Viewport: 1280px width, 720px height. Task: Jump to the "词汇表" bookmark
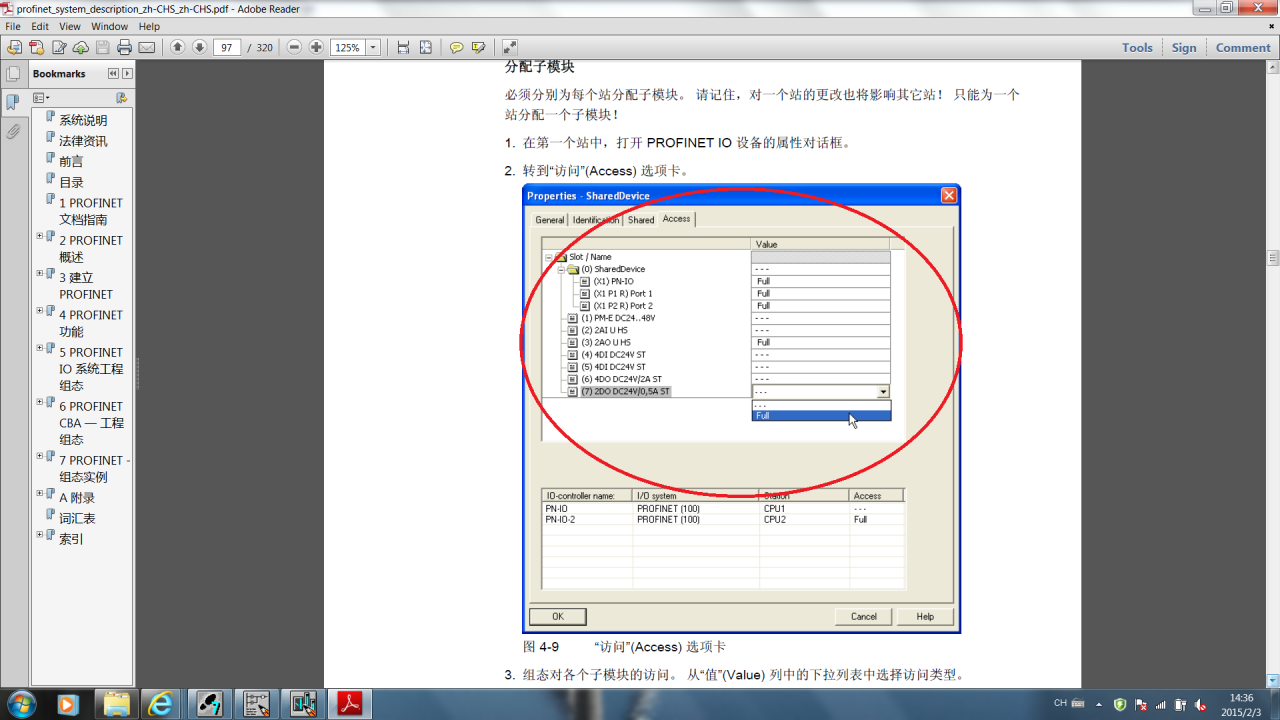[x=77, y=518]
